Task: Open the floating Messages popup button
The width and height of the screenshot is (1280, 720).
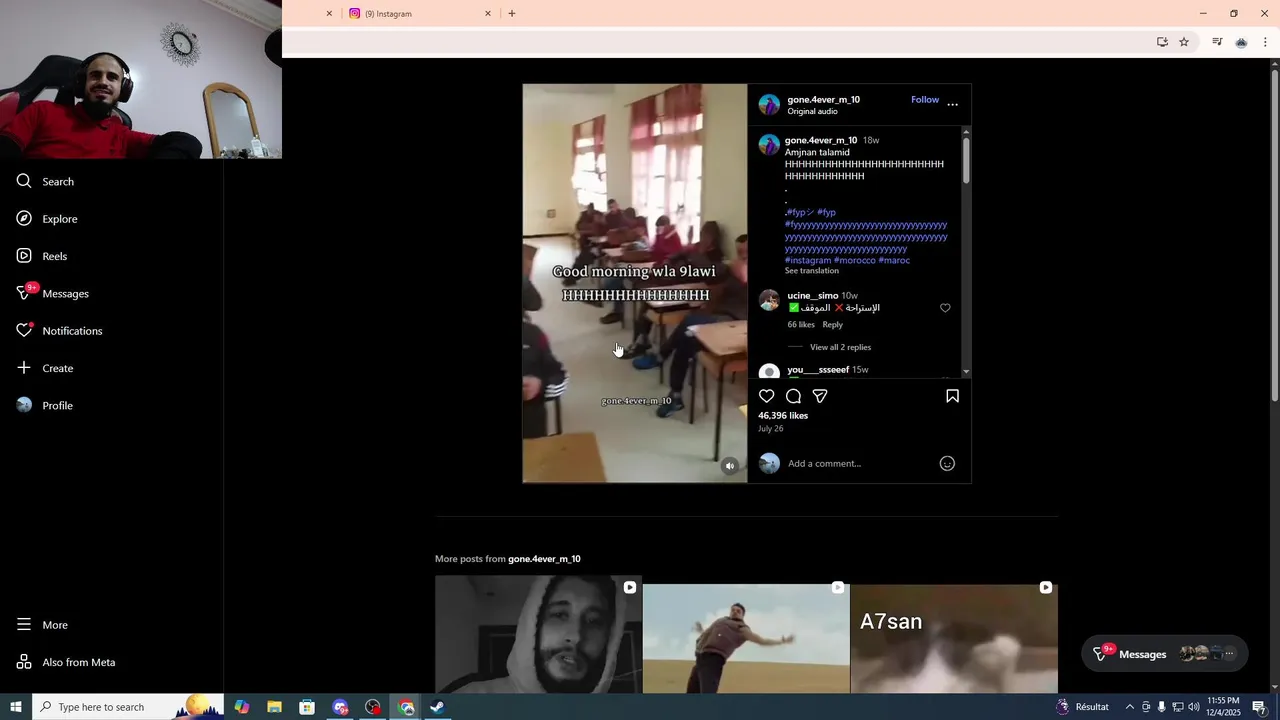Action: click(1165, 654)
